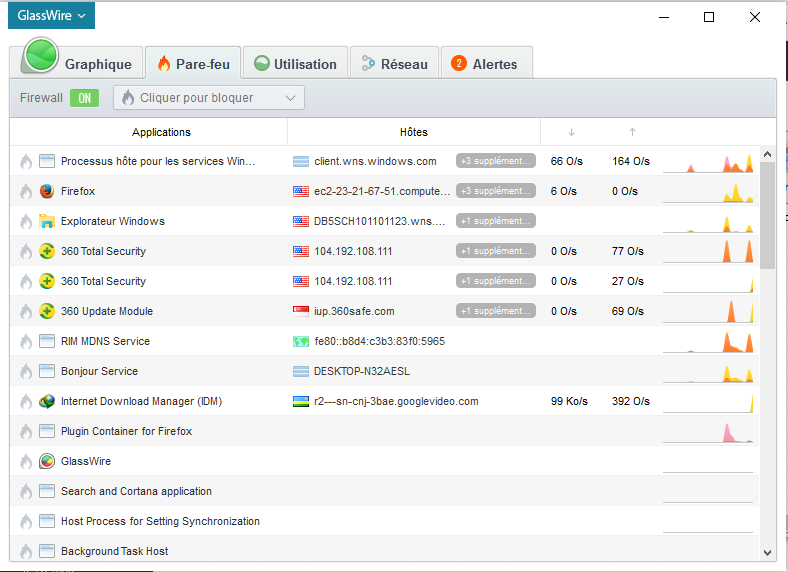The height and width of the screenshot is (572, 788).
Task: Sort by upload arrow column header
Action: 632,132
